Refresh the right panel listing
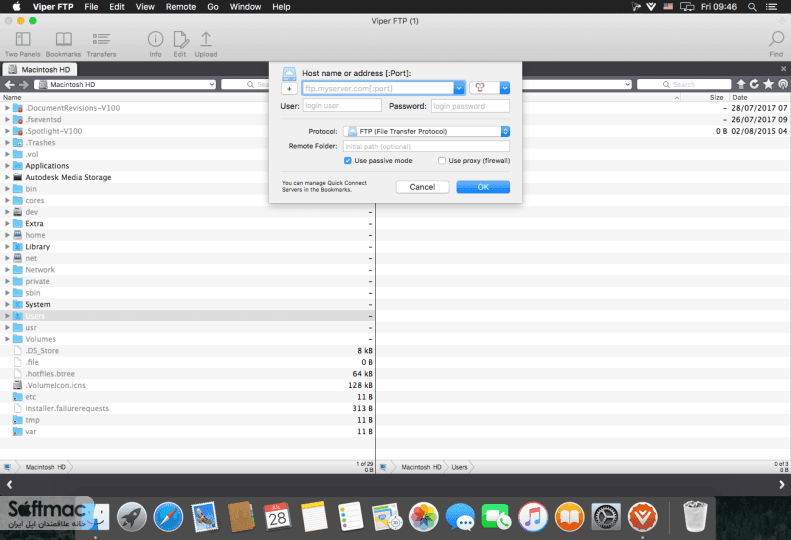Screen dimensions: 791x540 [x=754, y=84]
